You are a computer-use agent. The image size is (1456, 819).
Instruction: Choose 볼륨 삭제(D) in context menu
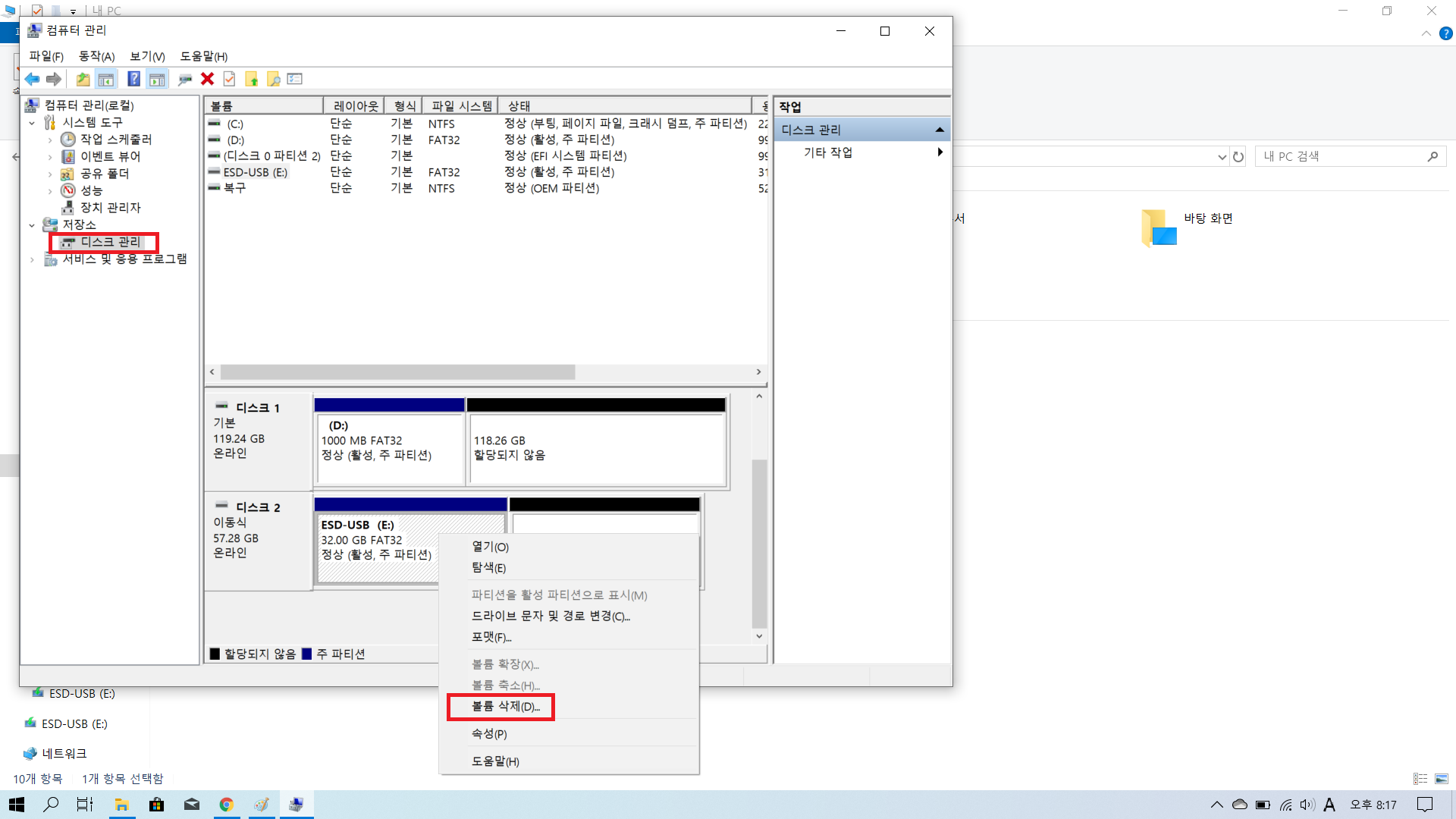coord(505,707)
